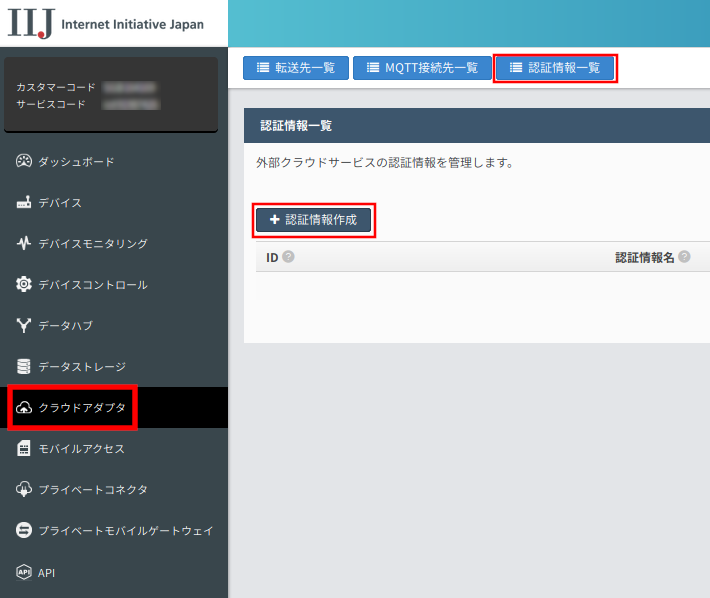This screenshot has height=598, width=710.
Task: Switch to the MQTT接続先一覧 tab
Action: (422, 68)
